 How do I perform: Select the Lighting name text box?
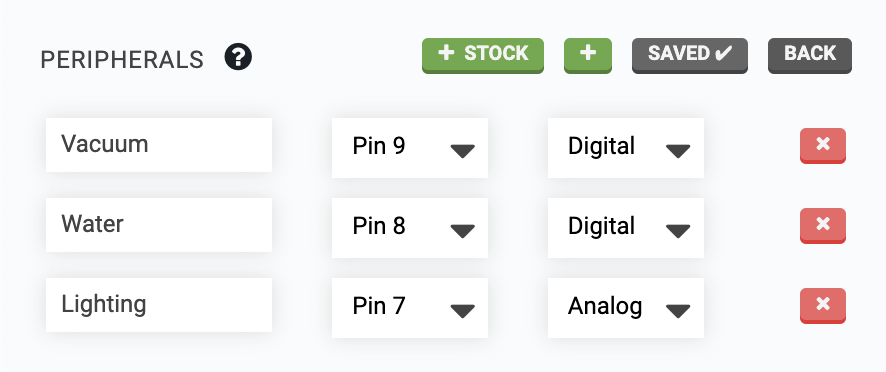(x=159, y=305)
